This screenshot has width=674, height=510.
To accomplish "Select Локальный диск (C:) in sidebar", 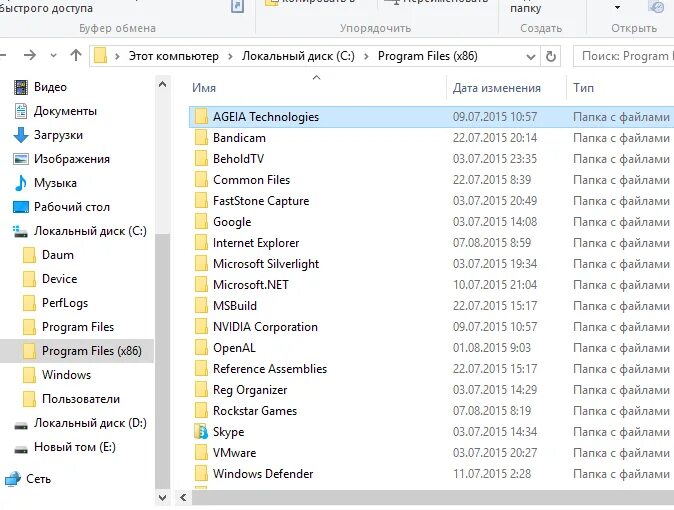I will (80, 231).
